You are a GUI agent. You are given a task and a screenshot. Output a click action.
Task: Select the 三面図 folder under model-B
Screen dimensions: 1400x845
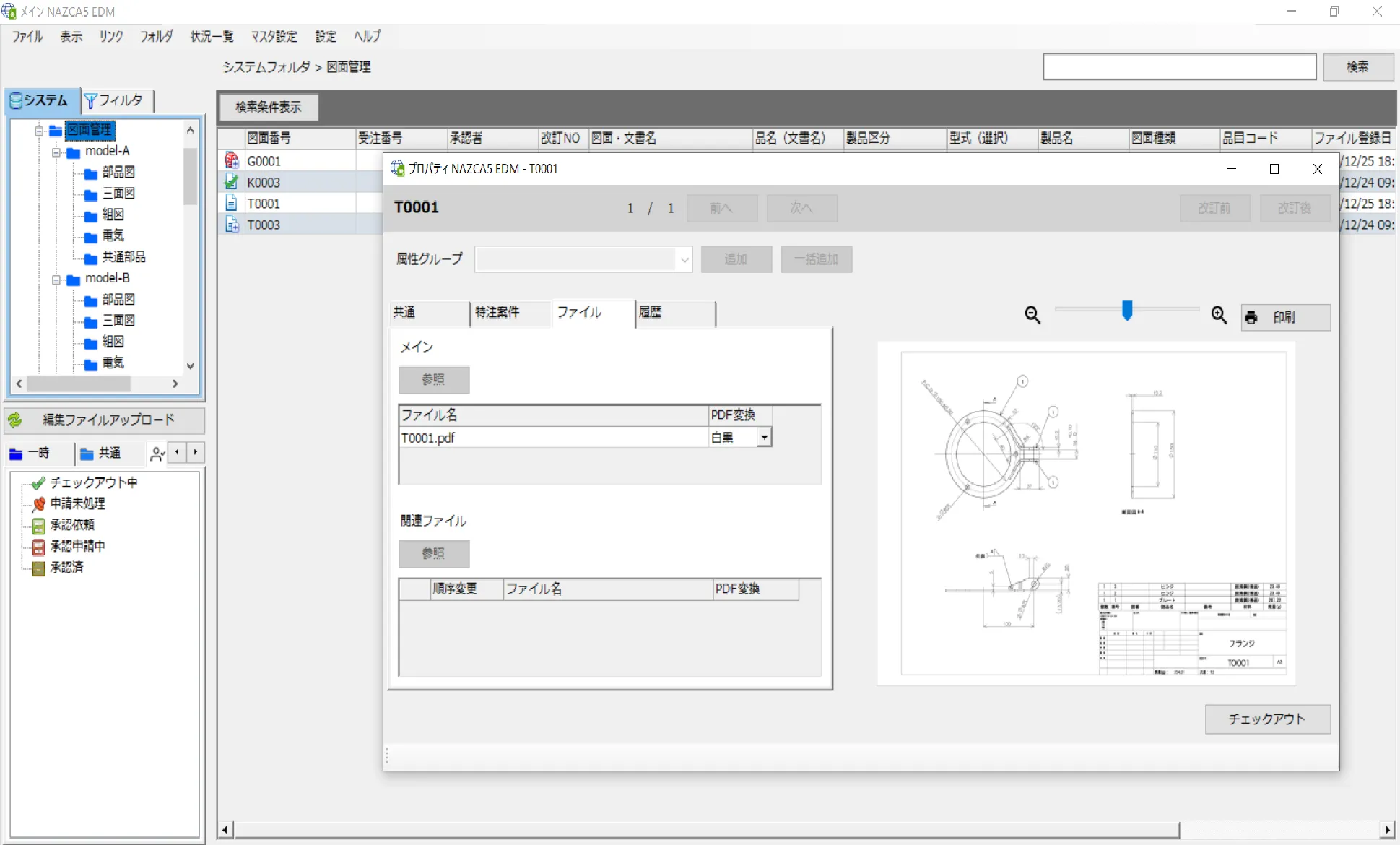pos(118,321)
